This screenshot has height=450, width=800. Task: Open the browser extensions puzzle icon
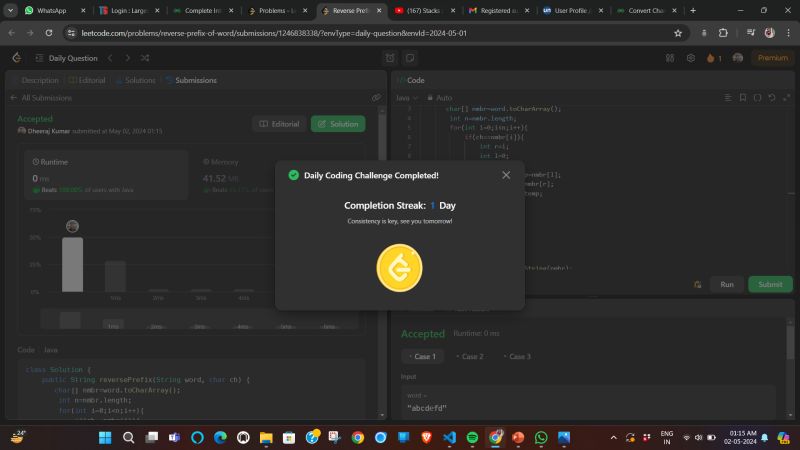[x=723, y=33]
